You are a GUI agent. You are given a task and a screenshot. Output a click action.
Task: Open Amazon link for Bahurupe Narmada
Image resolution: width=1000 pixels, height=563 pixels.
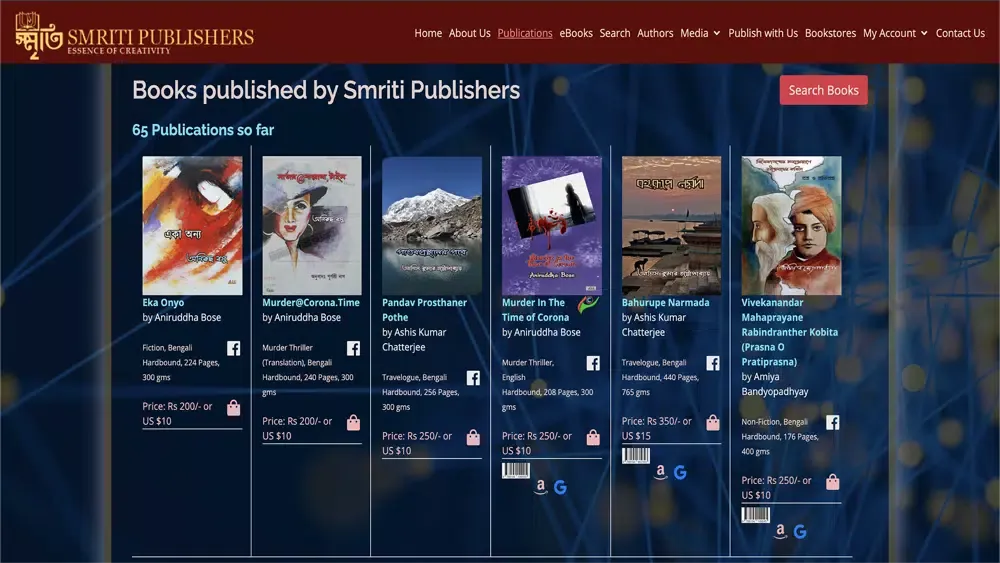tap(661, 472)
